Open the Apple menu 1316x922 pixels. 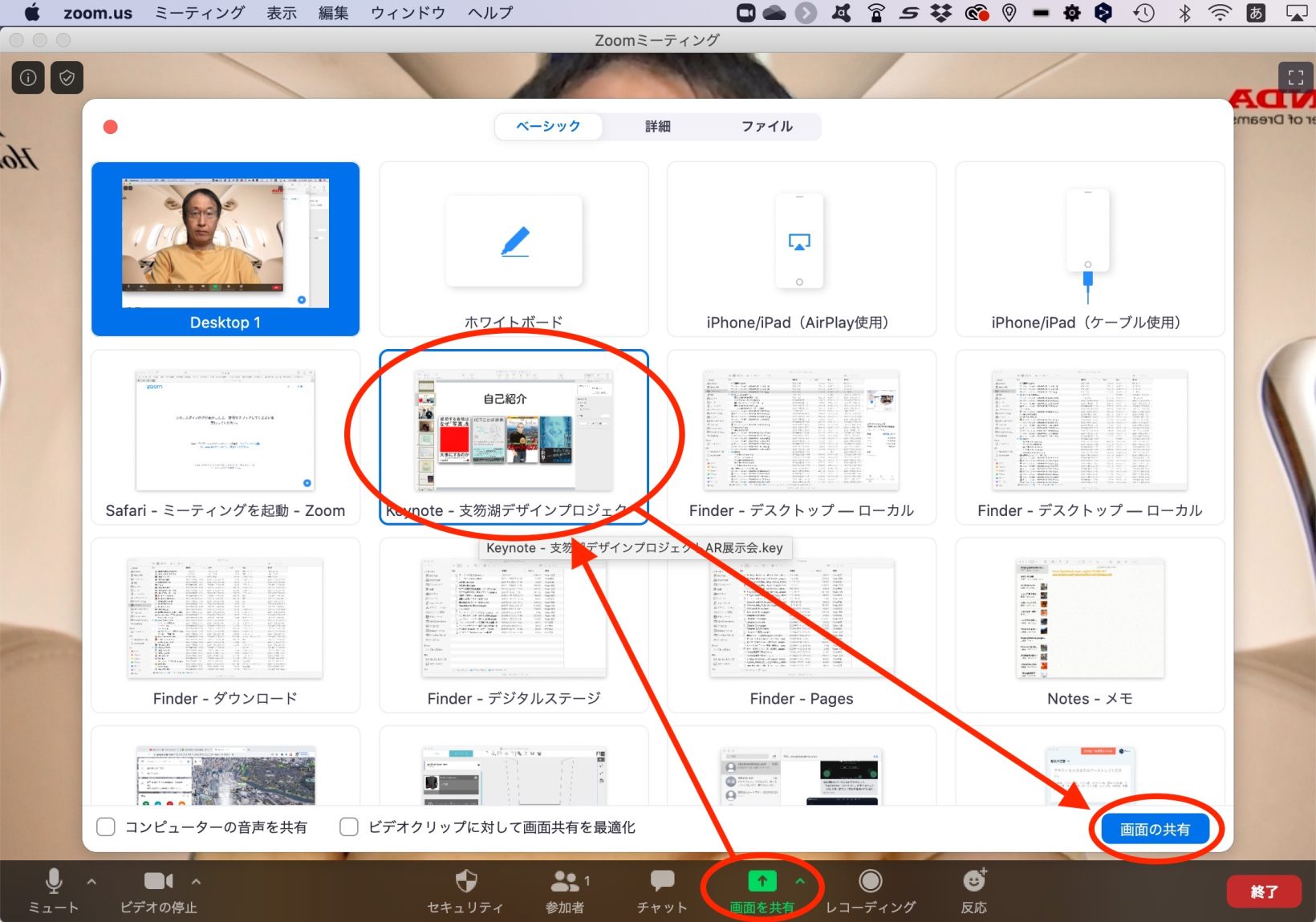[32, 12]
